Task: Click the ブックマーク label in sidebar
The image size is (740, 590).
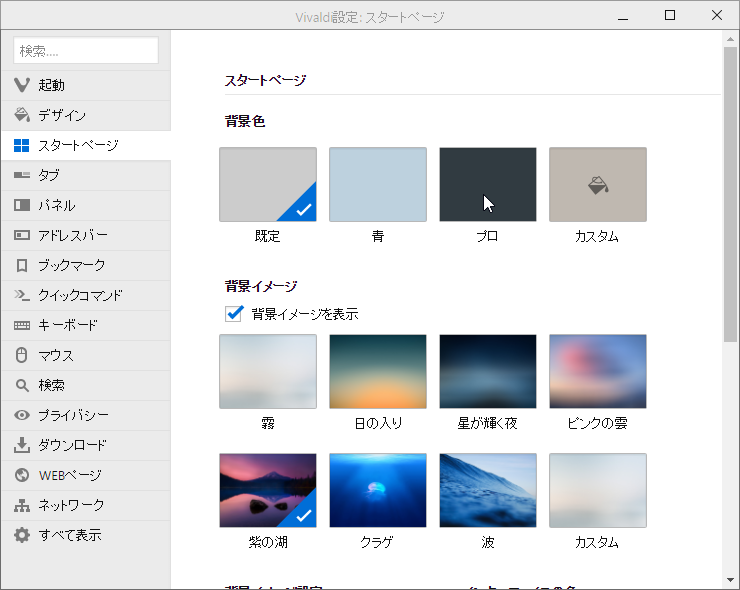Action: click(72, 265)
